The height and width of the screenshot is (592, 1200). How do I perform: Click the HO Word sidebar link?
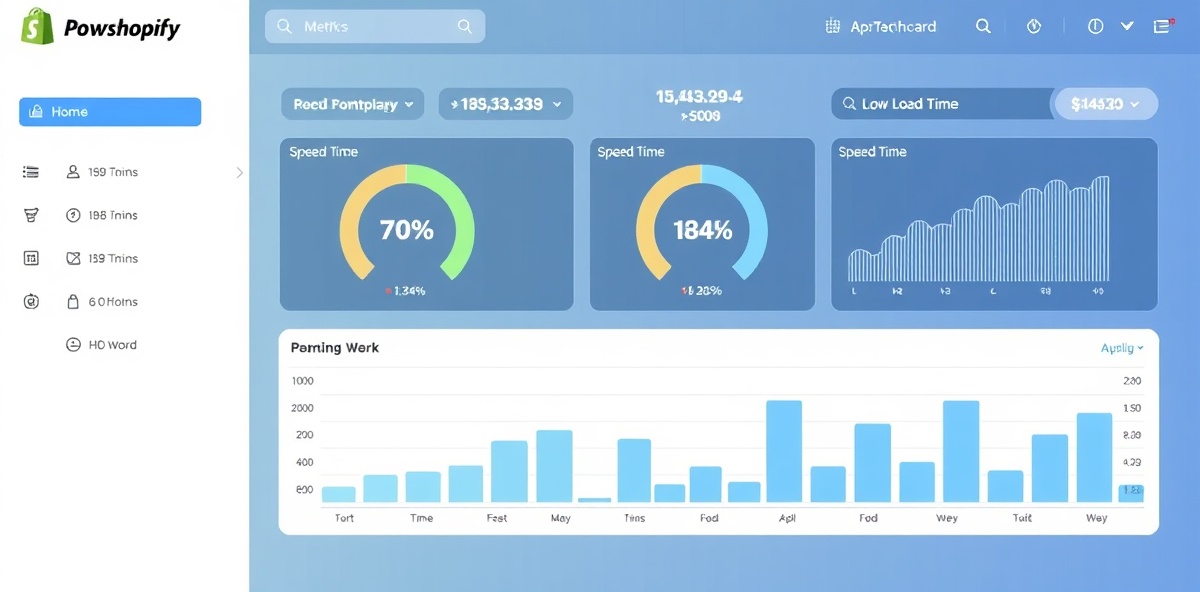point(101,344)
